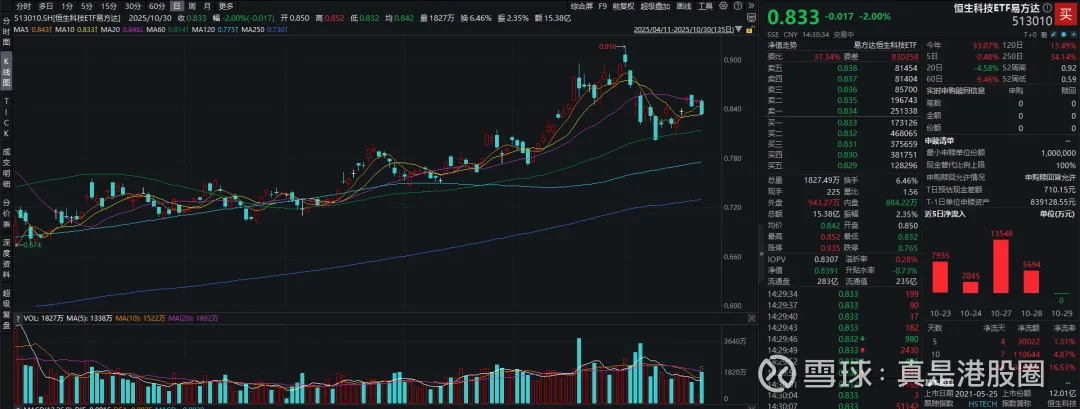1080x409 pixels.
Task: Open the info icon beside 恒生科技ETF易方达
Action: click(x=1048, y=8)
